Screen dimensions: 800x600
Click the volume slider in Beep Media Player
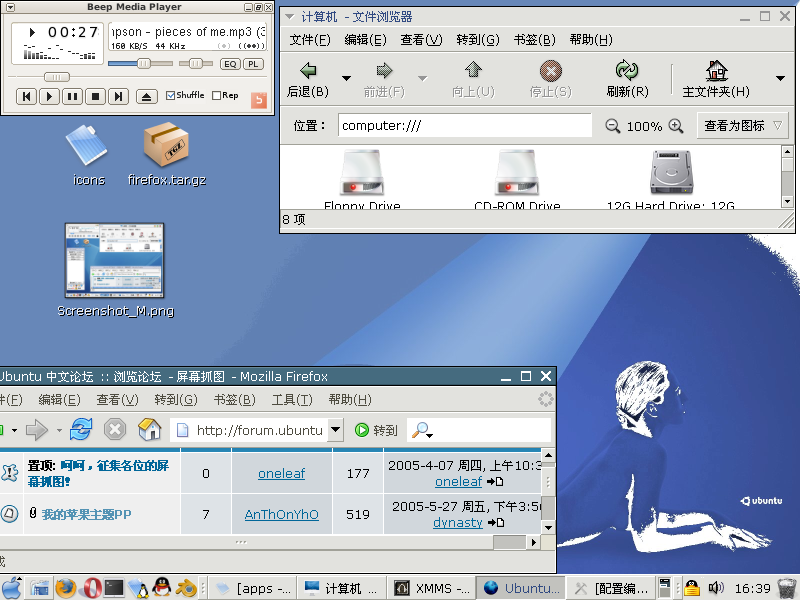pyautogui.click(x=140, y=64)
